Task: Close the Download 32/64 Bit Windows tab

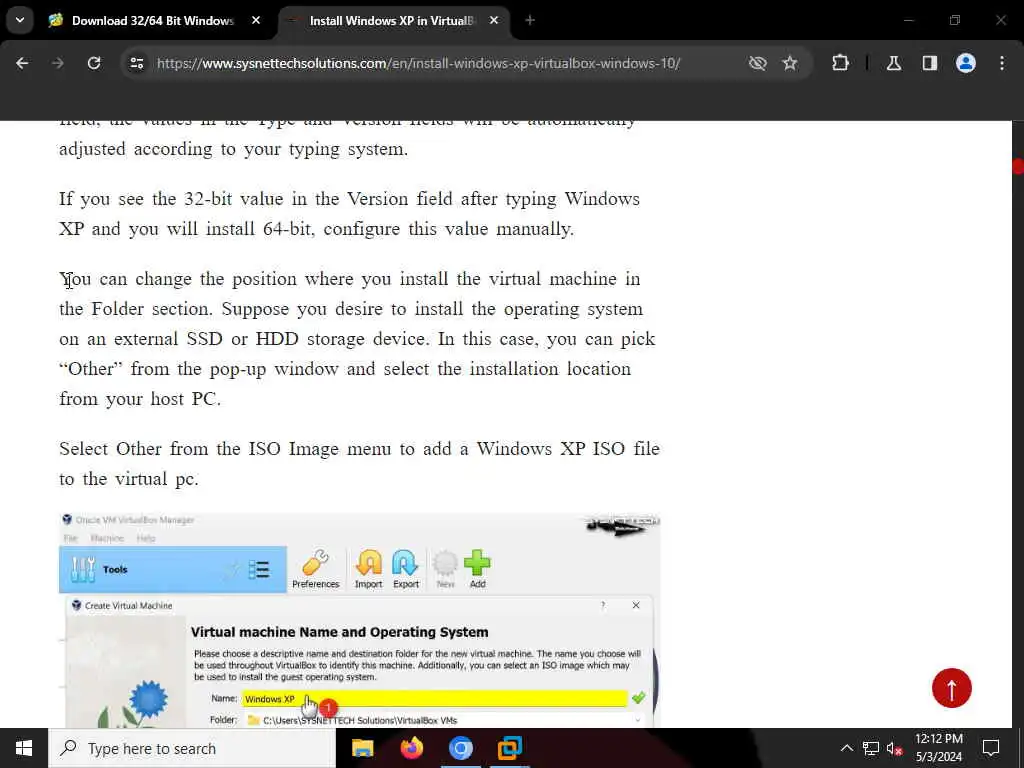Action: pos(256,21)
